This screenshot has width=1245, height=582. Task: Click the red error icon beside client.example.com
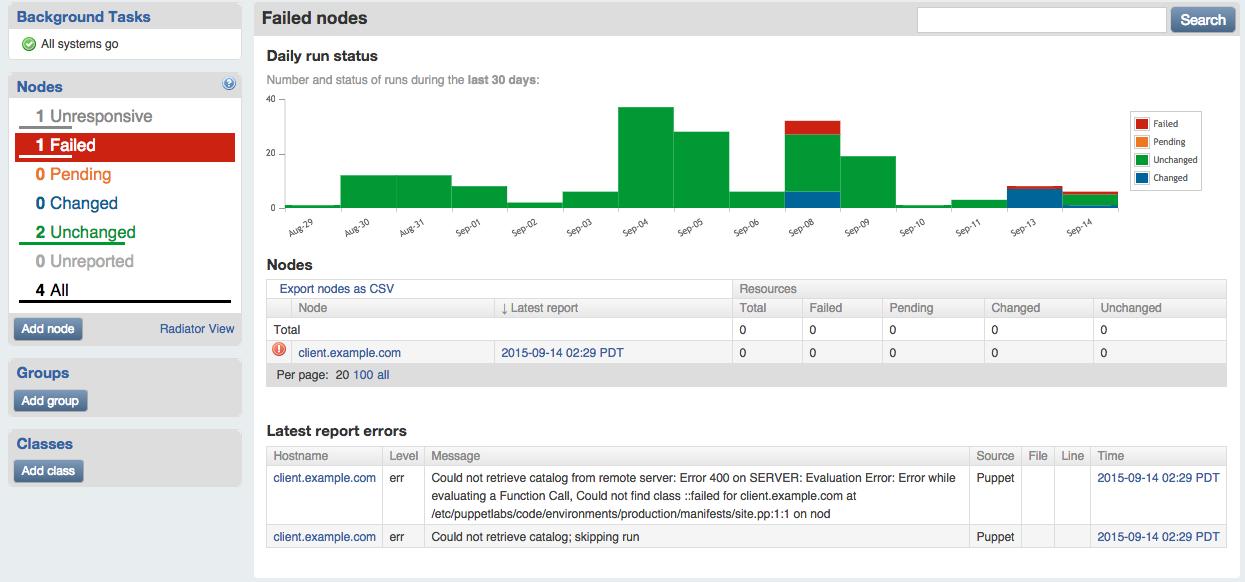279,350
